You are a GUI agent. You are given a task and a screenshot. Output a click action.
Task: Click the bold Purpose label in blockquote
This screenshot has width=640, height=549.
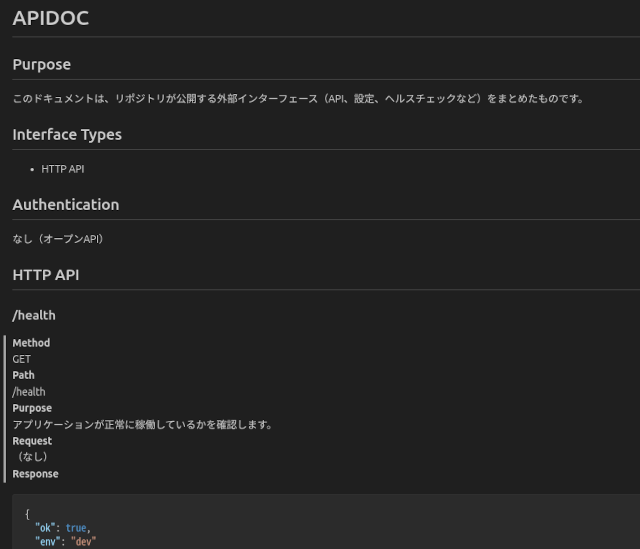pos(32,408)
